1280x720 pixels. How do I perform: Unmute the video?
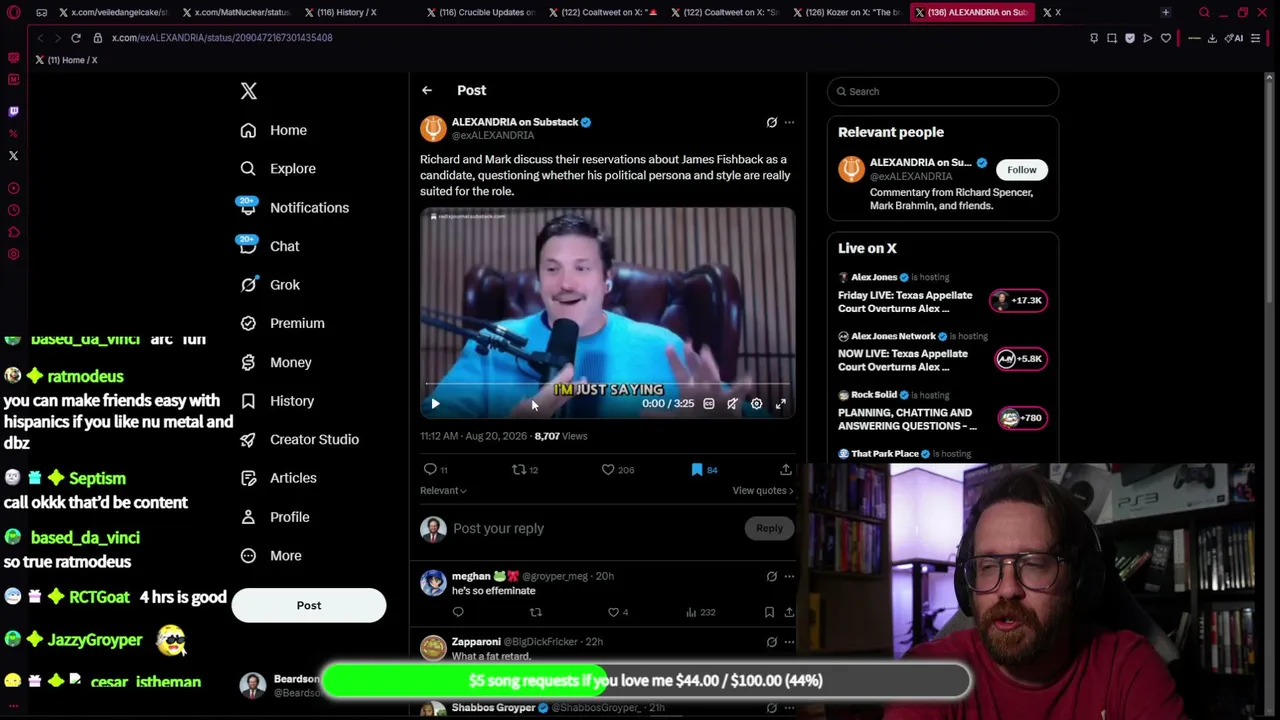point(732,404)
